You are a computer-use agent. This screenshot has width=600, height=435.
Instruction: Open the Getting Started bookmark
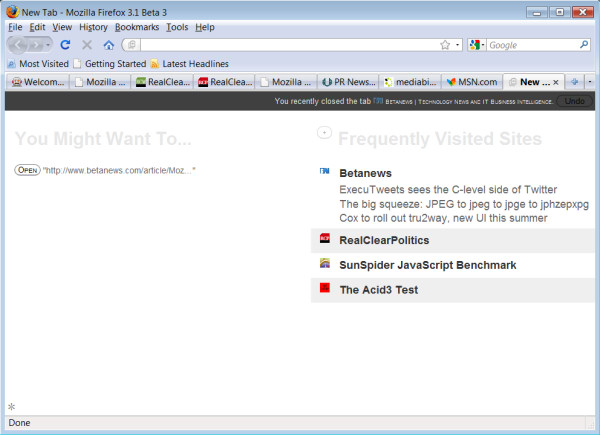[x=110, y=64]
